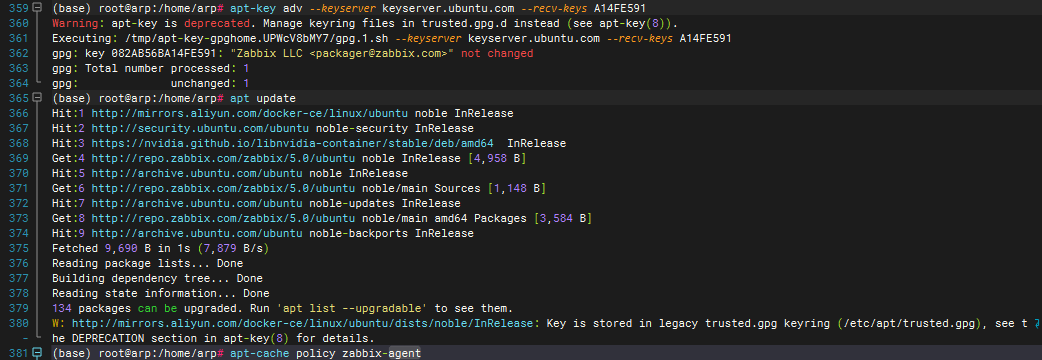Image resolution: width=1042 pixels, height=360 pixels.
Task: Collapse the fold marker at line 359
Action: coord(37,8)
